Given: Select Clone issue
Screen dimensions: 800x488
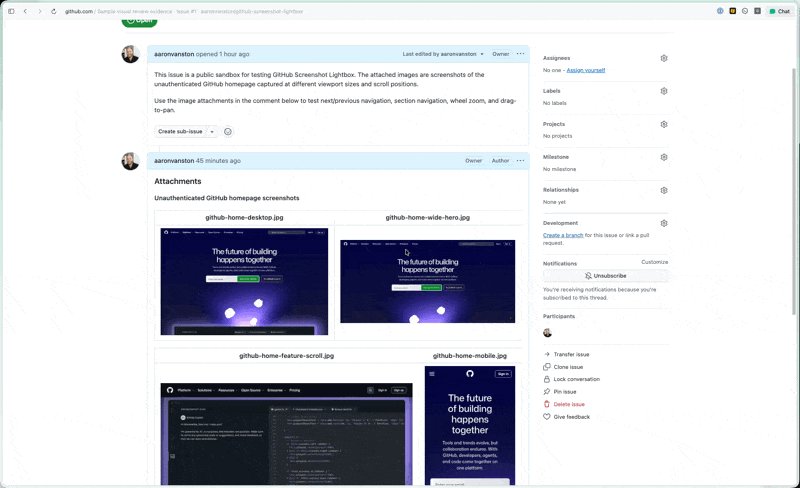Looking at the screenshot, I should pyautogui.click(x=563, y=367).
